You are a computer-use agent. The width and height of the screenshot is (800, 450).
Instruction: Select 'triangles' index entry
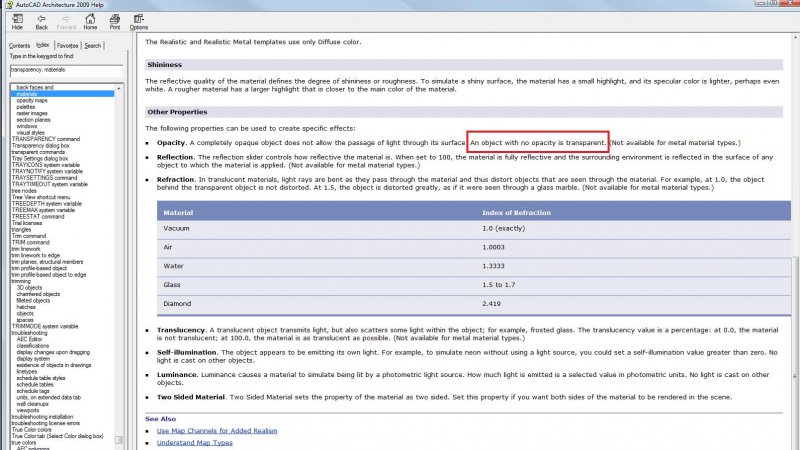tap(21, 230)
